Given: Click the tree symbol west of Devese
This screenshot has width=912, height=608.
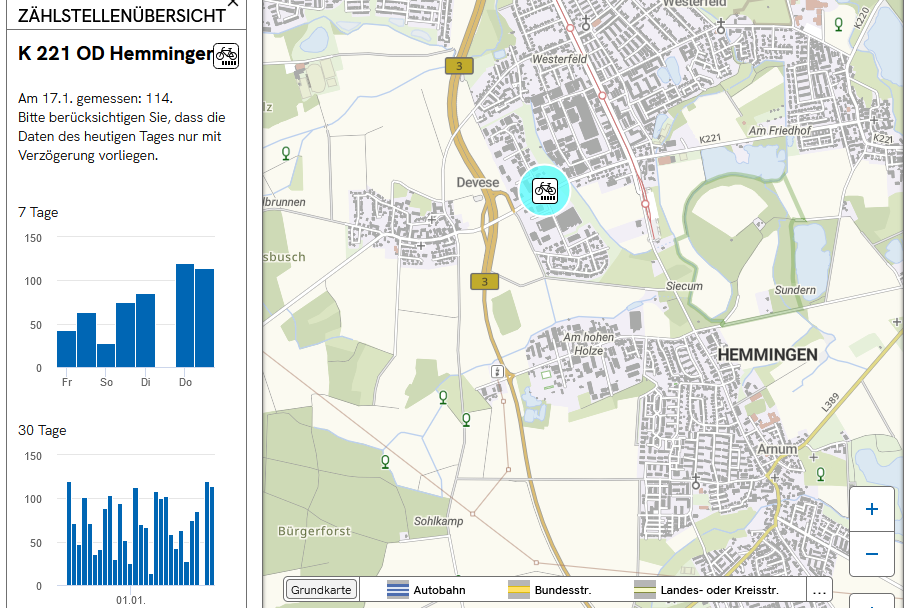Looking at the screenshot, I should point(286,153).
